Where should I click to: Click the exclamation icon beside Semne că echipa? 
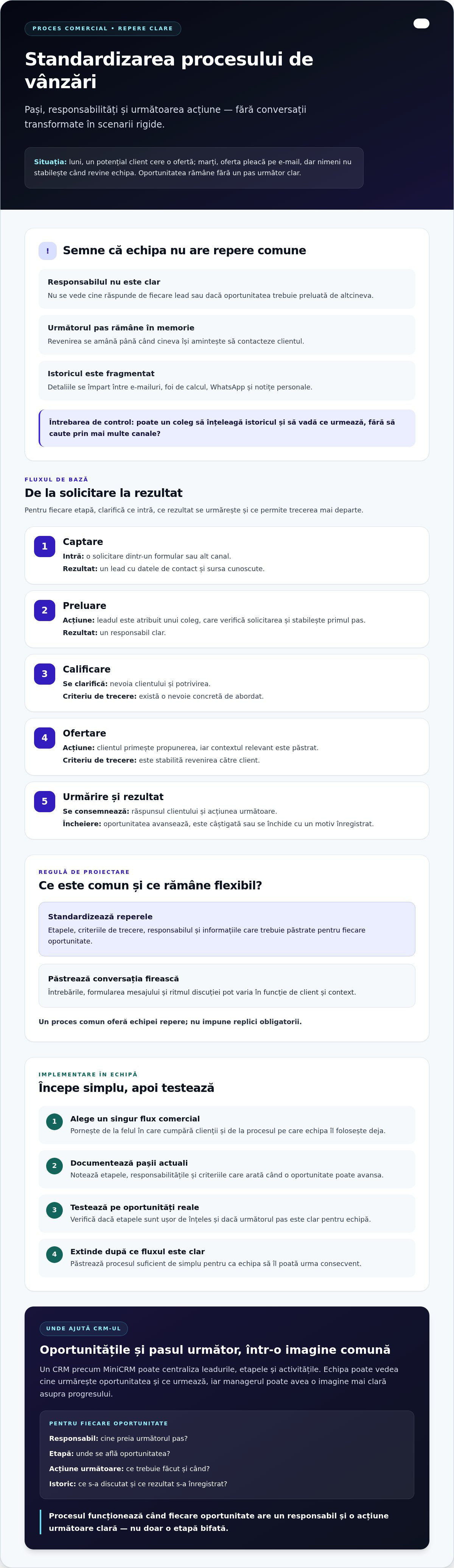[47, 251]
